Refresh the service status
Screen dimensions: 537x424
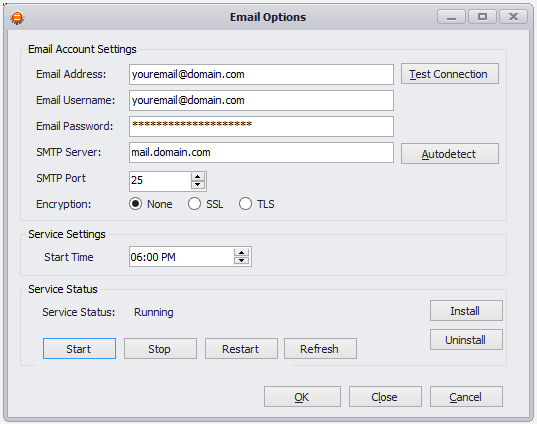tap(320, 349)
